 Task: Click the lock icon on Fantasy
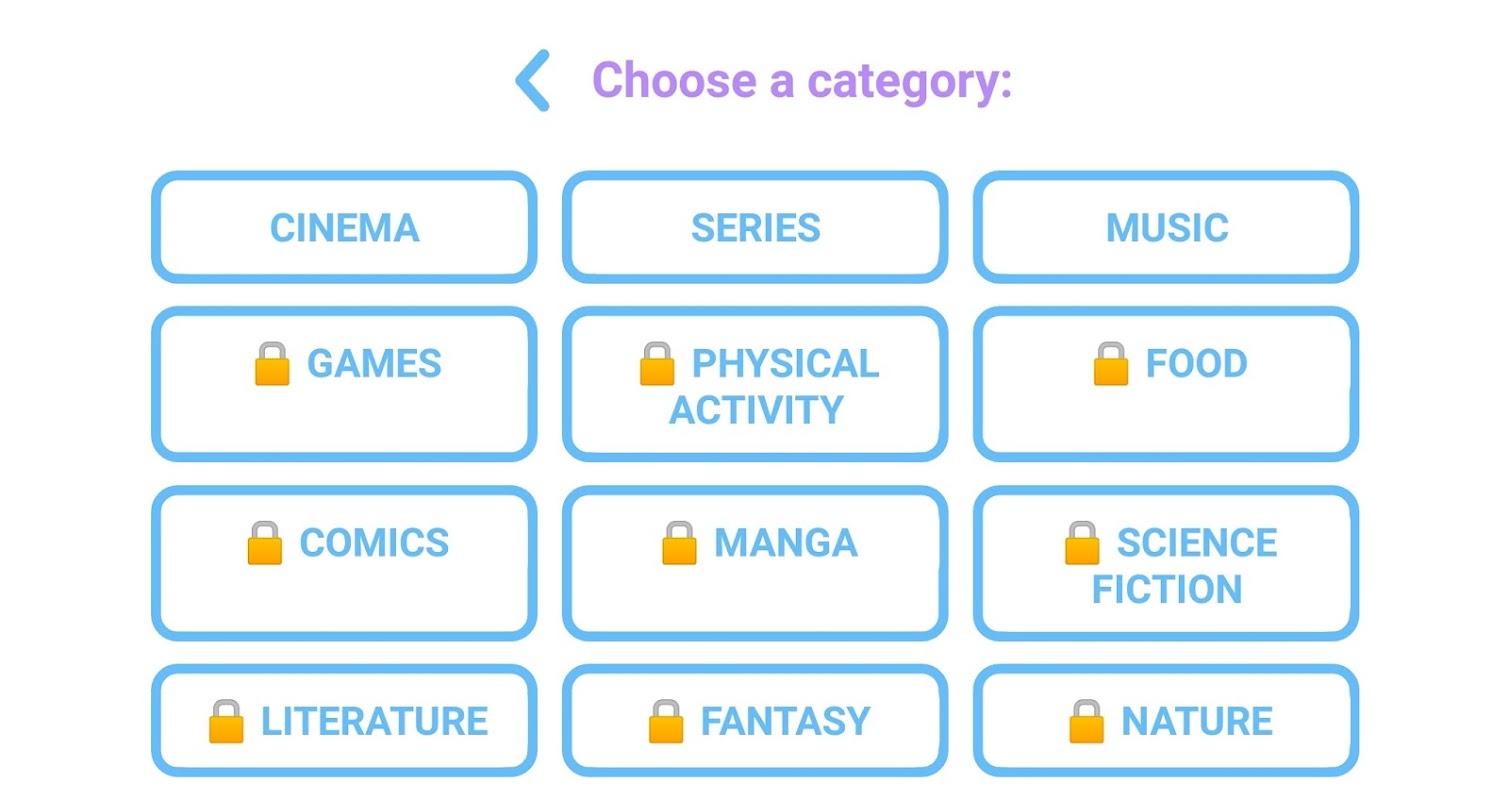[666, 721]
